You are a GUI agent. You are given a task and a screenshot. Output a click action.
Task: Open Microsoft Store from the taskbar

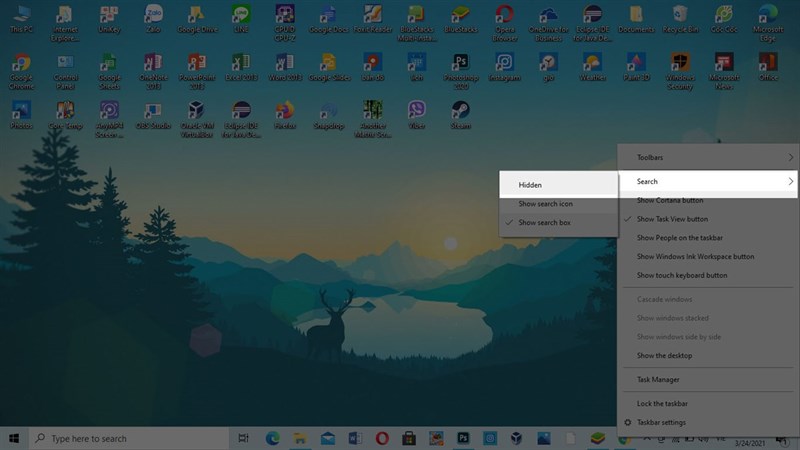point(409,438)
